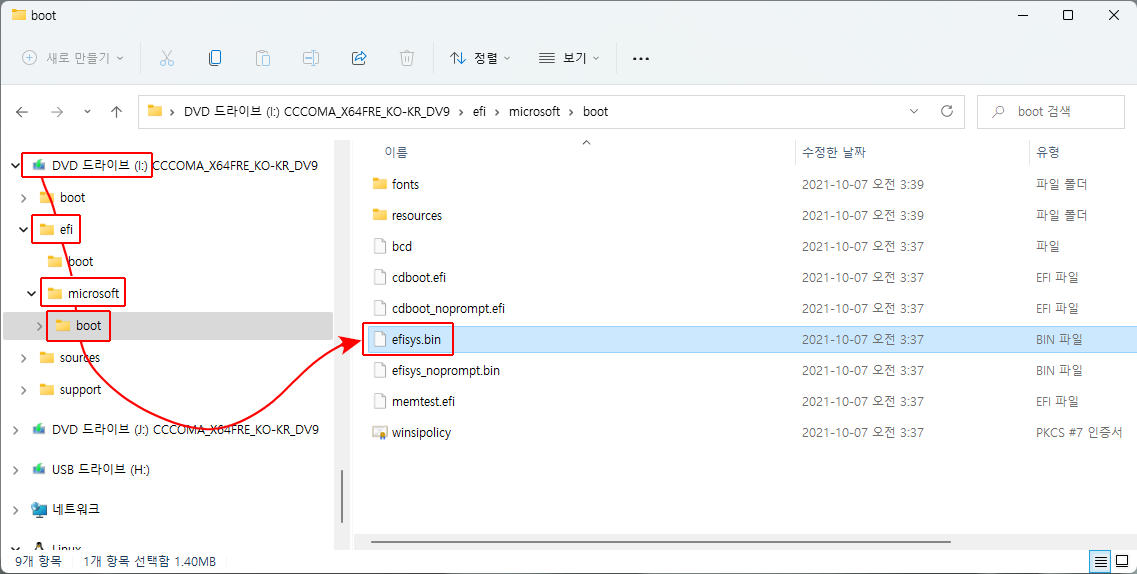
Task: Open the 새로 만들기 dropdown
Action: click(73, 58)
